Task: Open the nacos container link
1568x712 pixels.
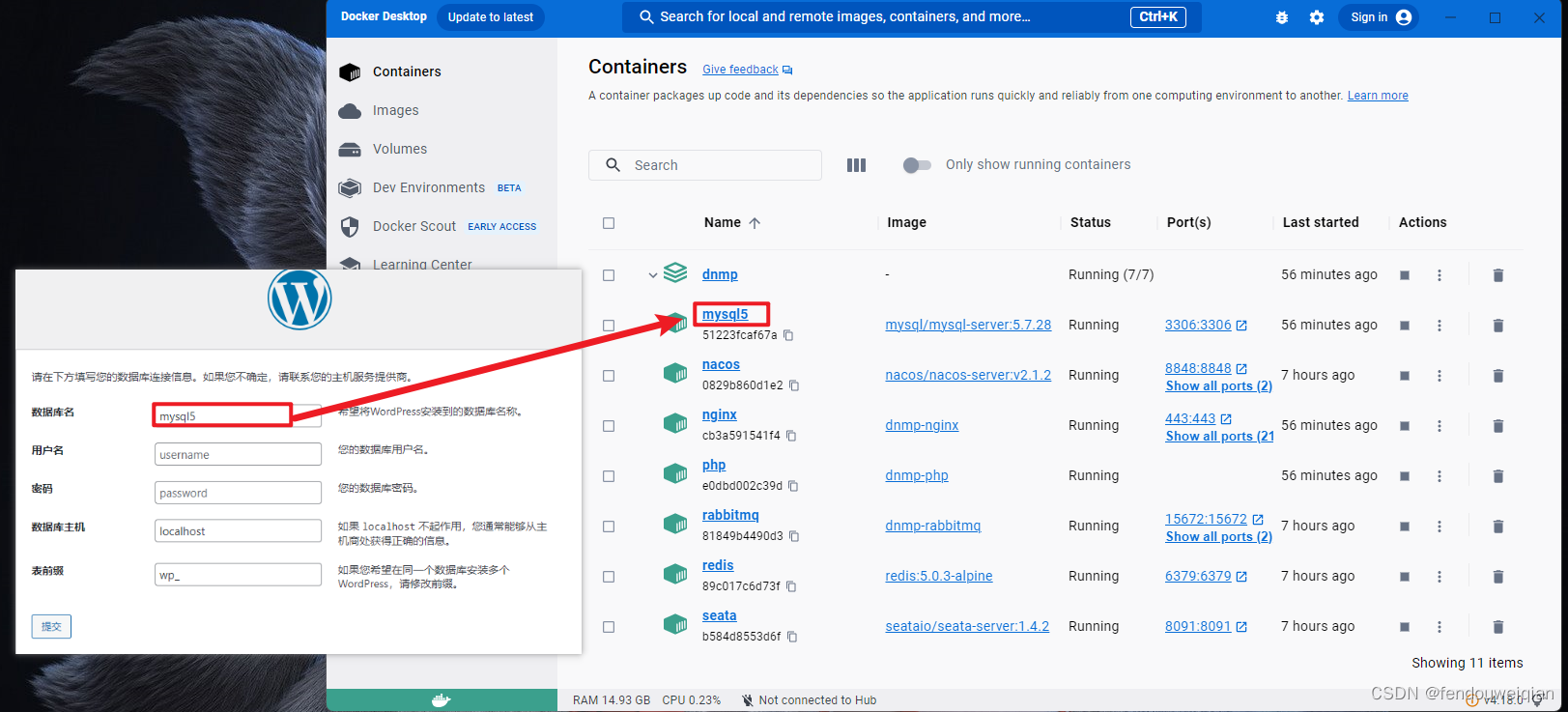Action: coord(721,364)
